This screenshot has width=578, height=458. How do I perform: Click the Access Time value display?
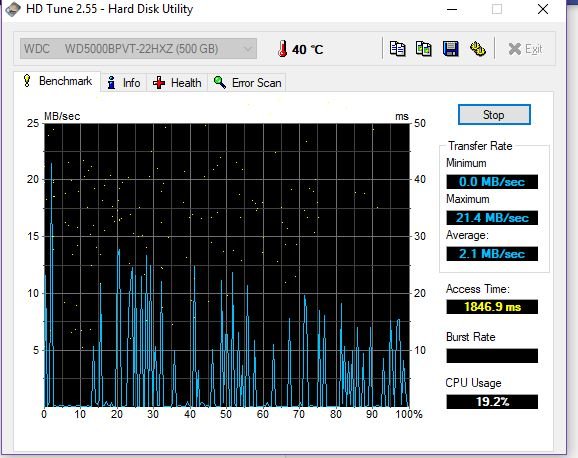[x=492, y=306]
